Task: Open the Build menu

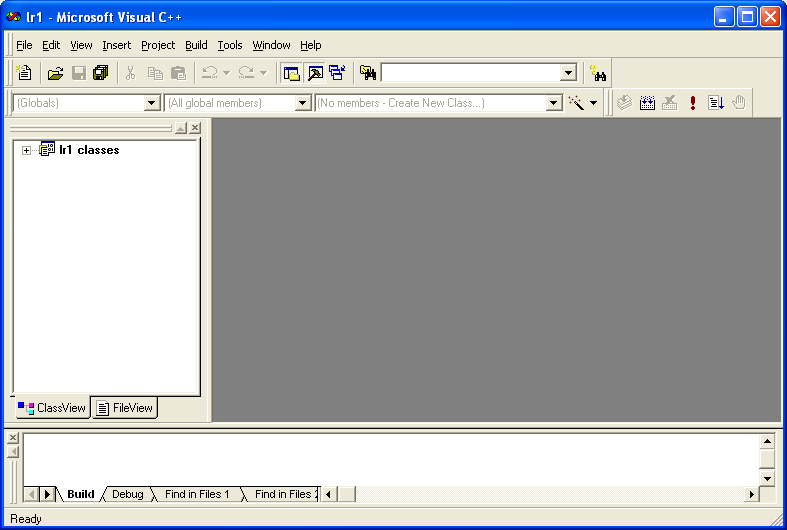Action: [x=196, y=45]
